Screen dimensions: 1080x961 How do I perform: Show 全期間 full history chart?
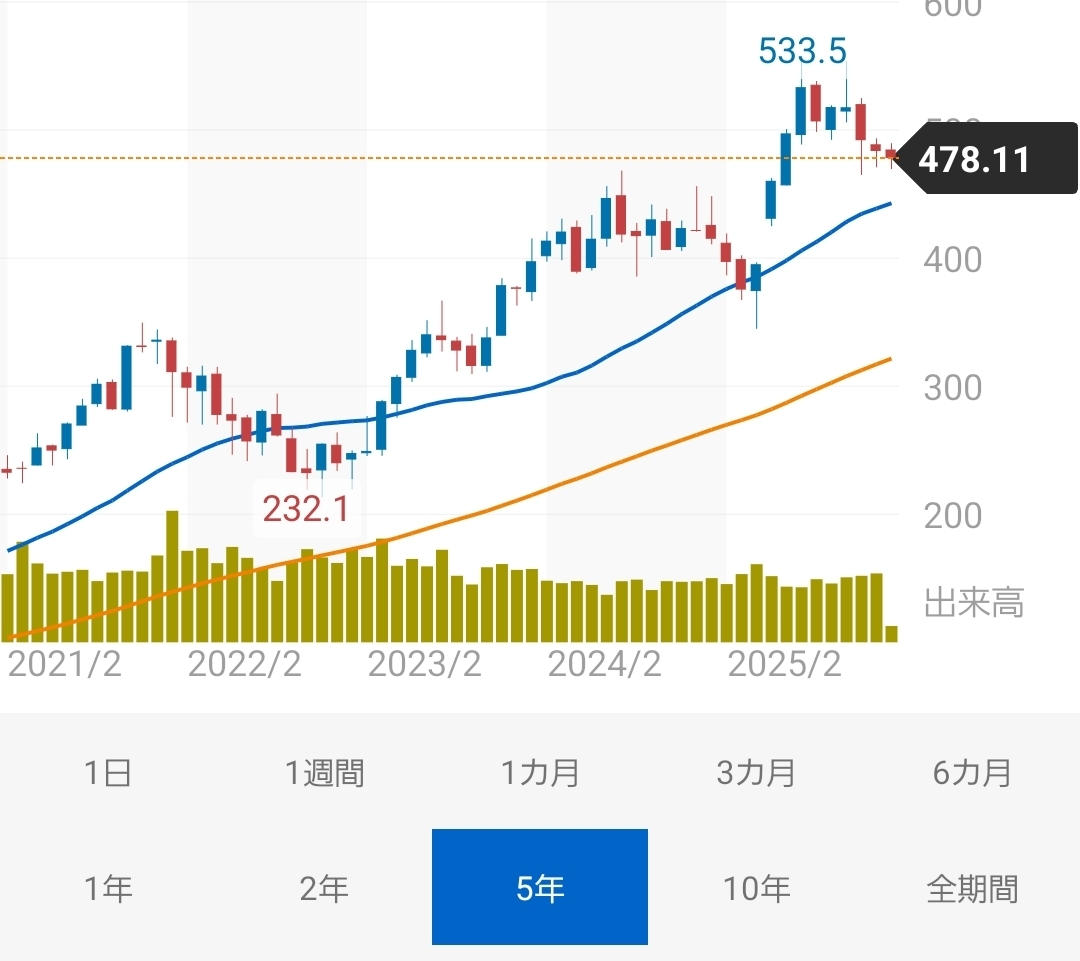972,888
